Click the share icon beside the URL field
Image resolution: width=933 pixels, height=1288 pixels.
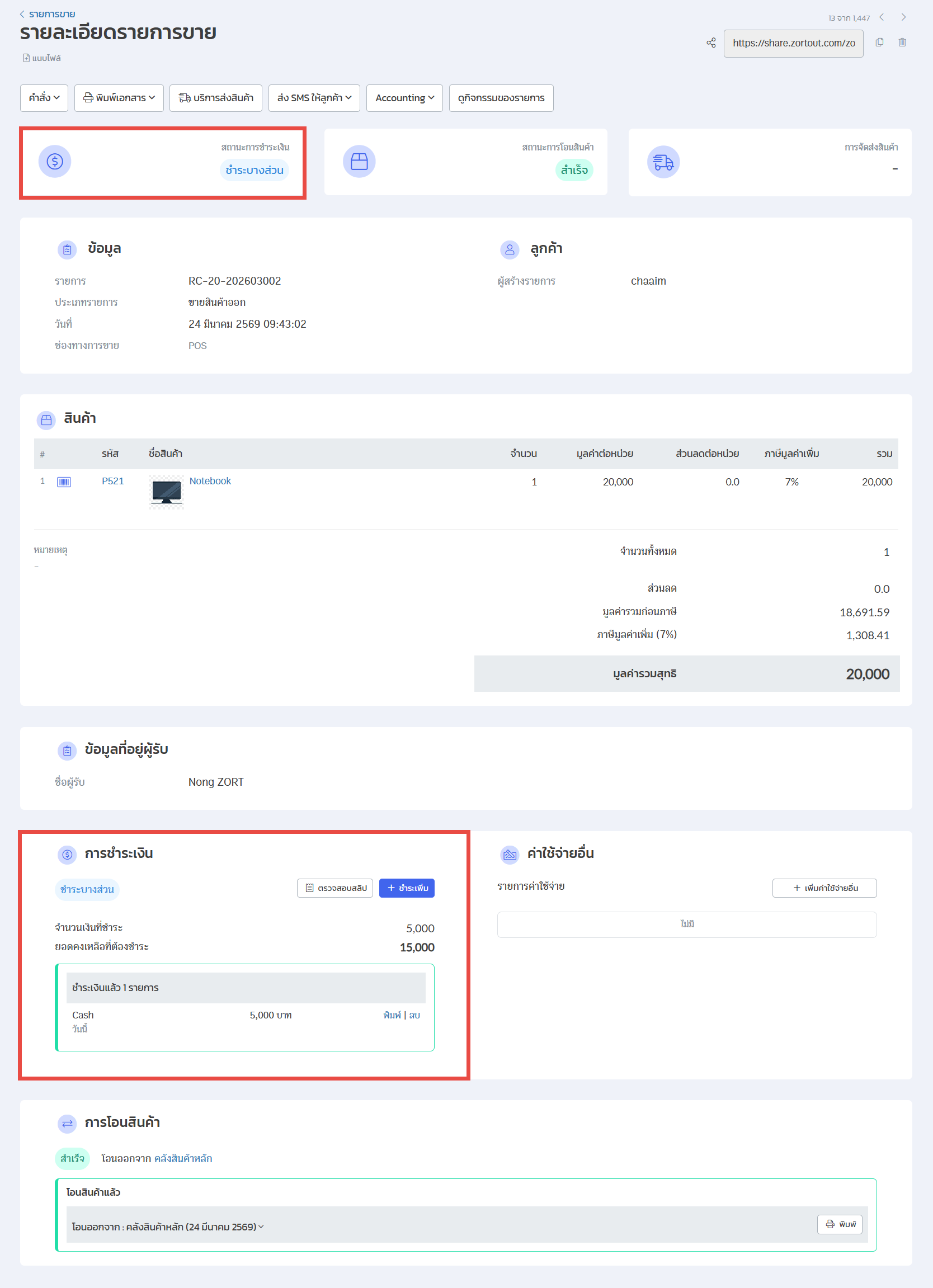(711, 43)
